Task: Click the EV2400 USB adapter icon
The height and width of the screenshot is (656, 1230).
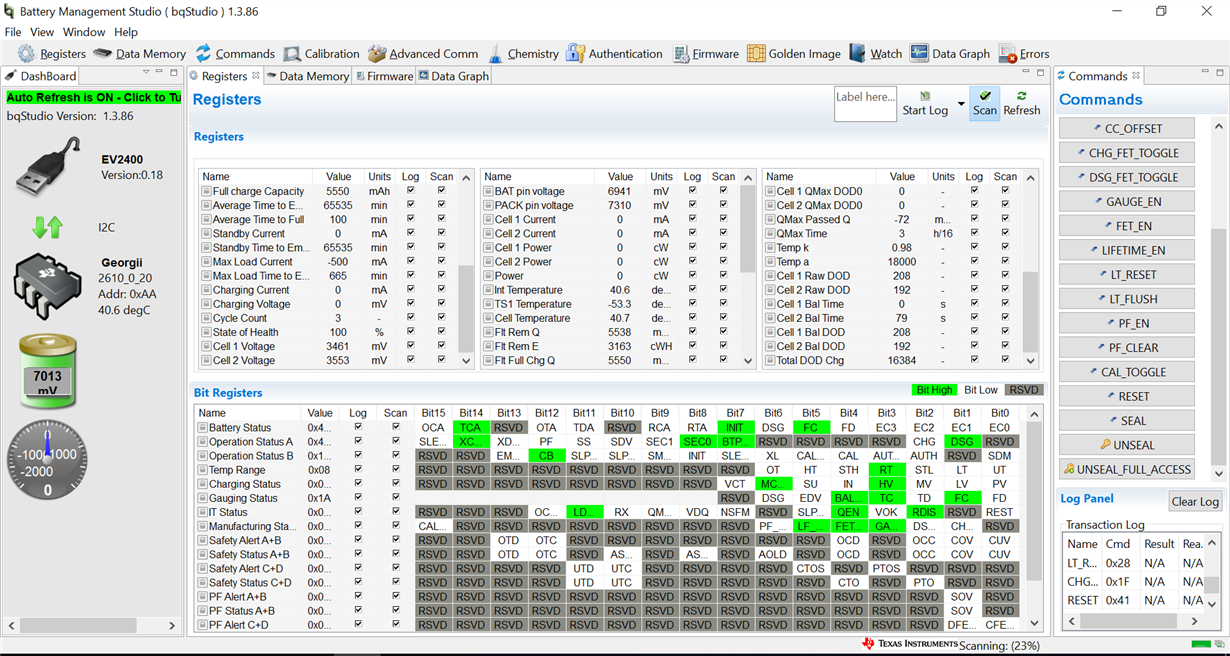Action: point(48,167)
